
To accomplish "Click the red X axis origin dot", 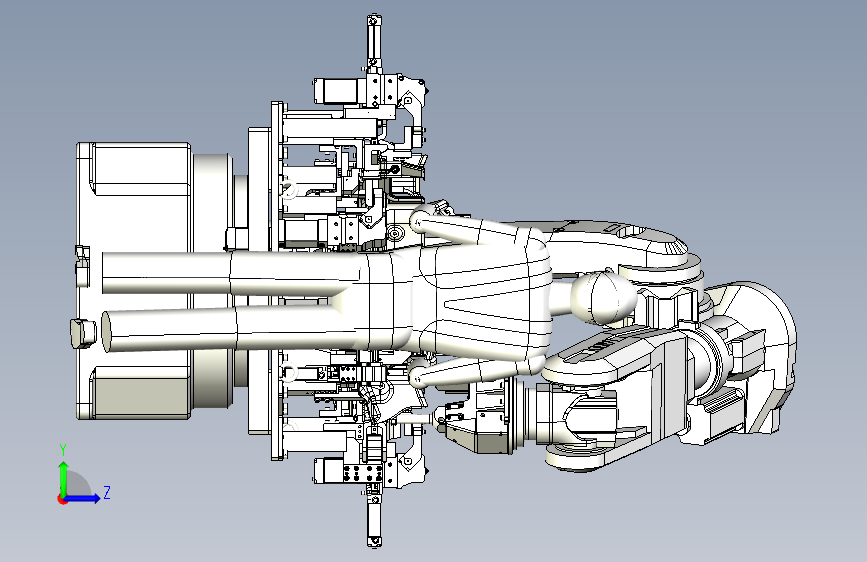I will (x=61, y=499).
